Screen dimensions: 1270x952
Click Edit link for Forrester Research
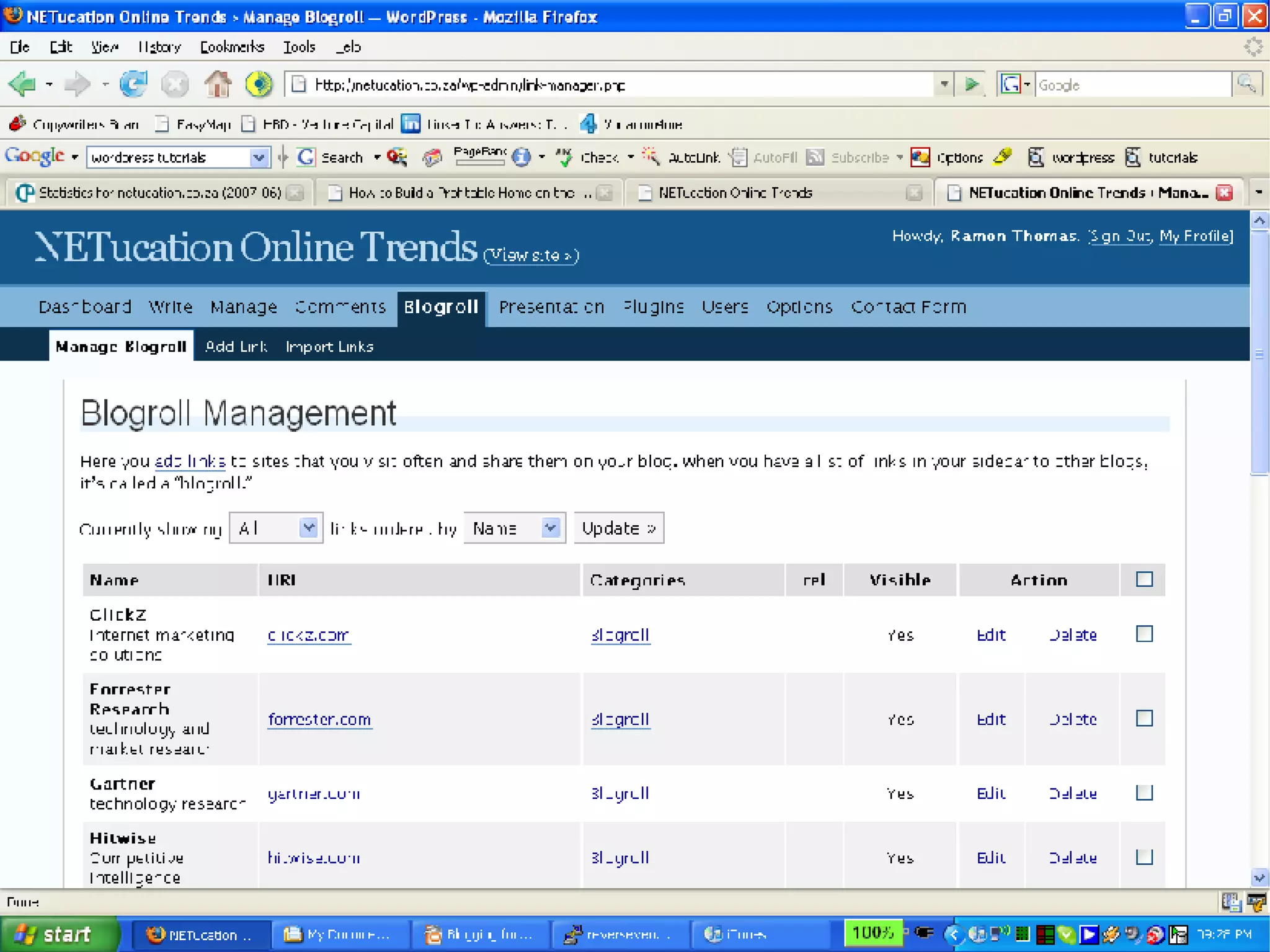click(991, 719)
